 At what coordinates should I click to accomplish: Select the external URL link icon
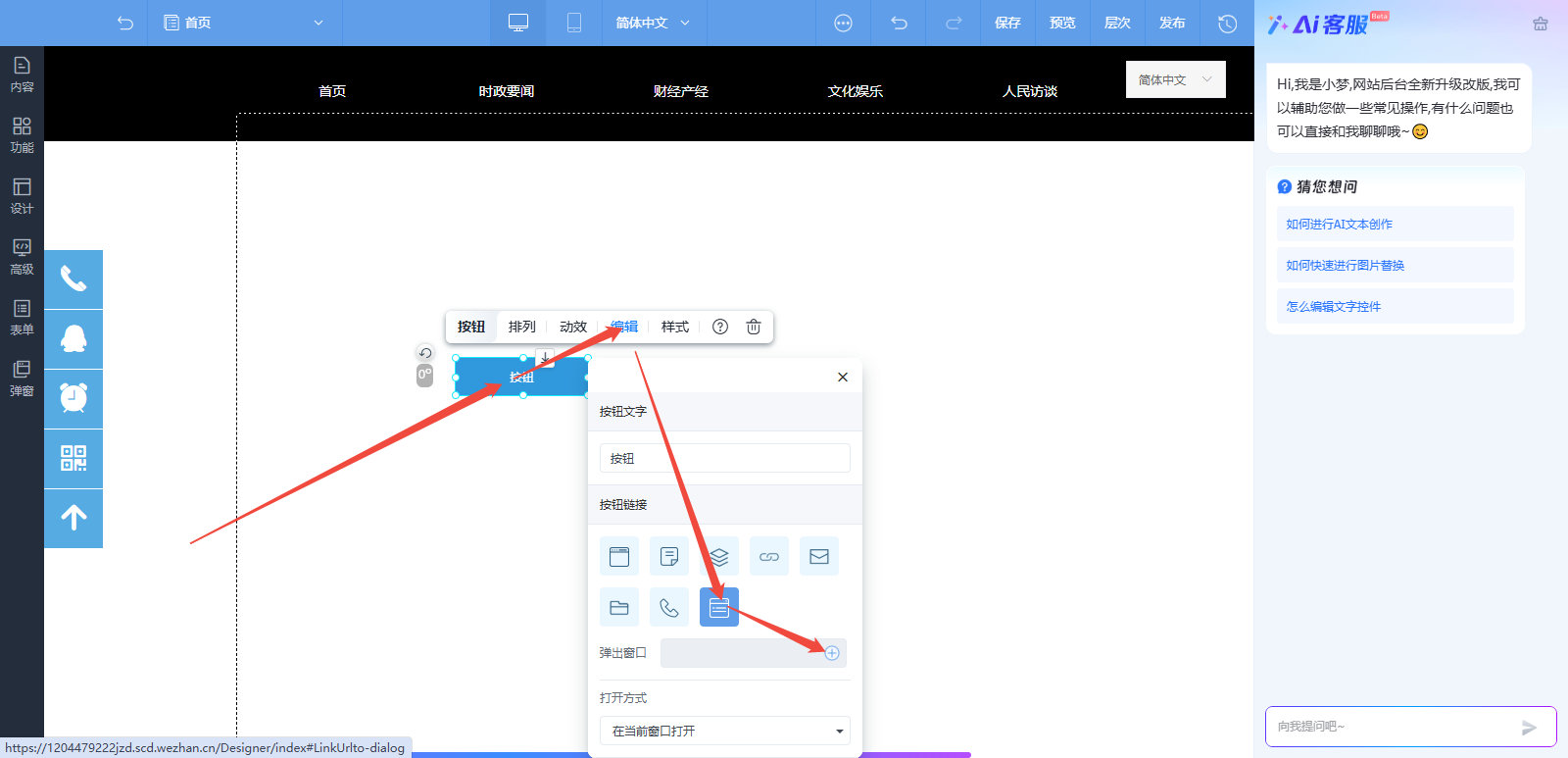769,557
